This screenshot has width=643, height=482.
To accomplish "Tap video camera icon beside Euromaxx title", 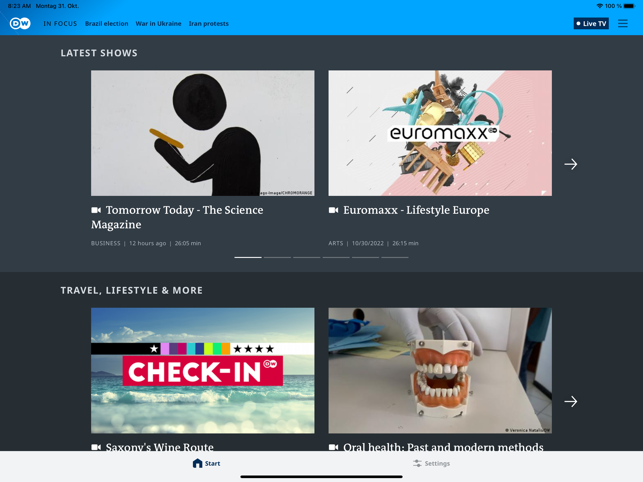I will click(x=333, y=210).
